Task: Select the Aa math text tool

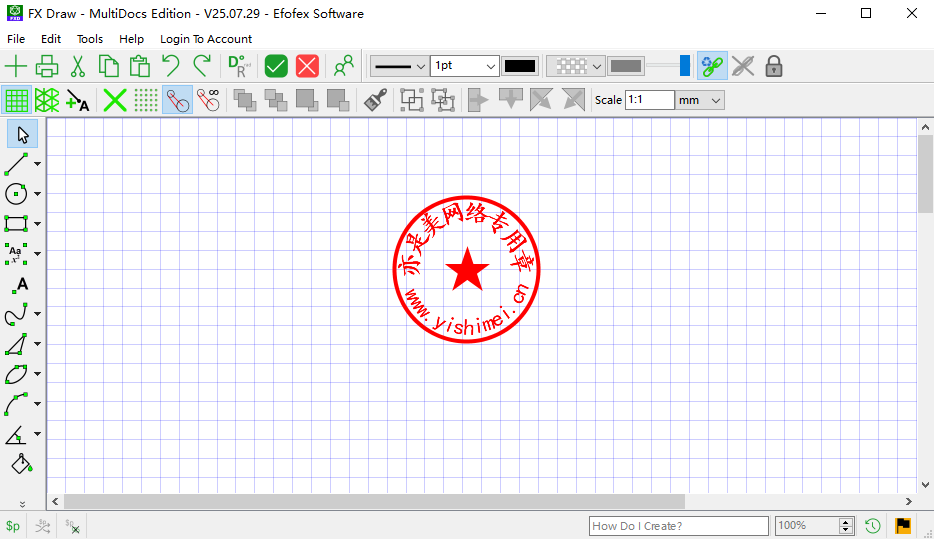Action: click(x=16, y=254)
